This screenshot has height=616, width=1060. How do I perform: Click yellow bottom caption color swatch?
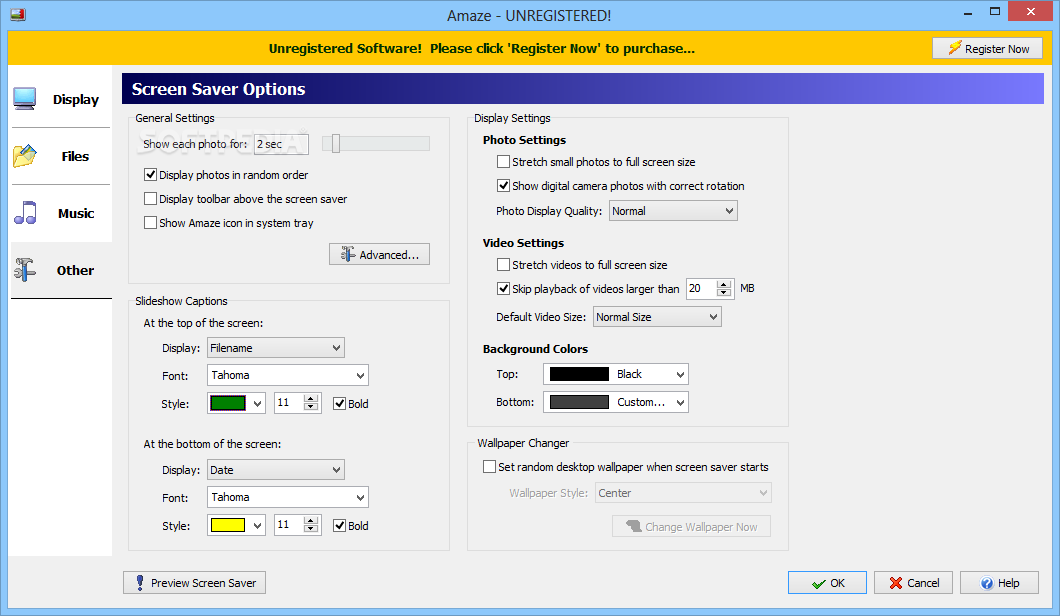pos(228,525)
